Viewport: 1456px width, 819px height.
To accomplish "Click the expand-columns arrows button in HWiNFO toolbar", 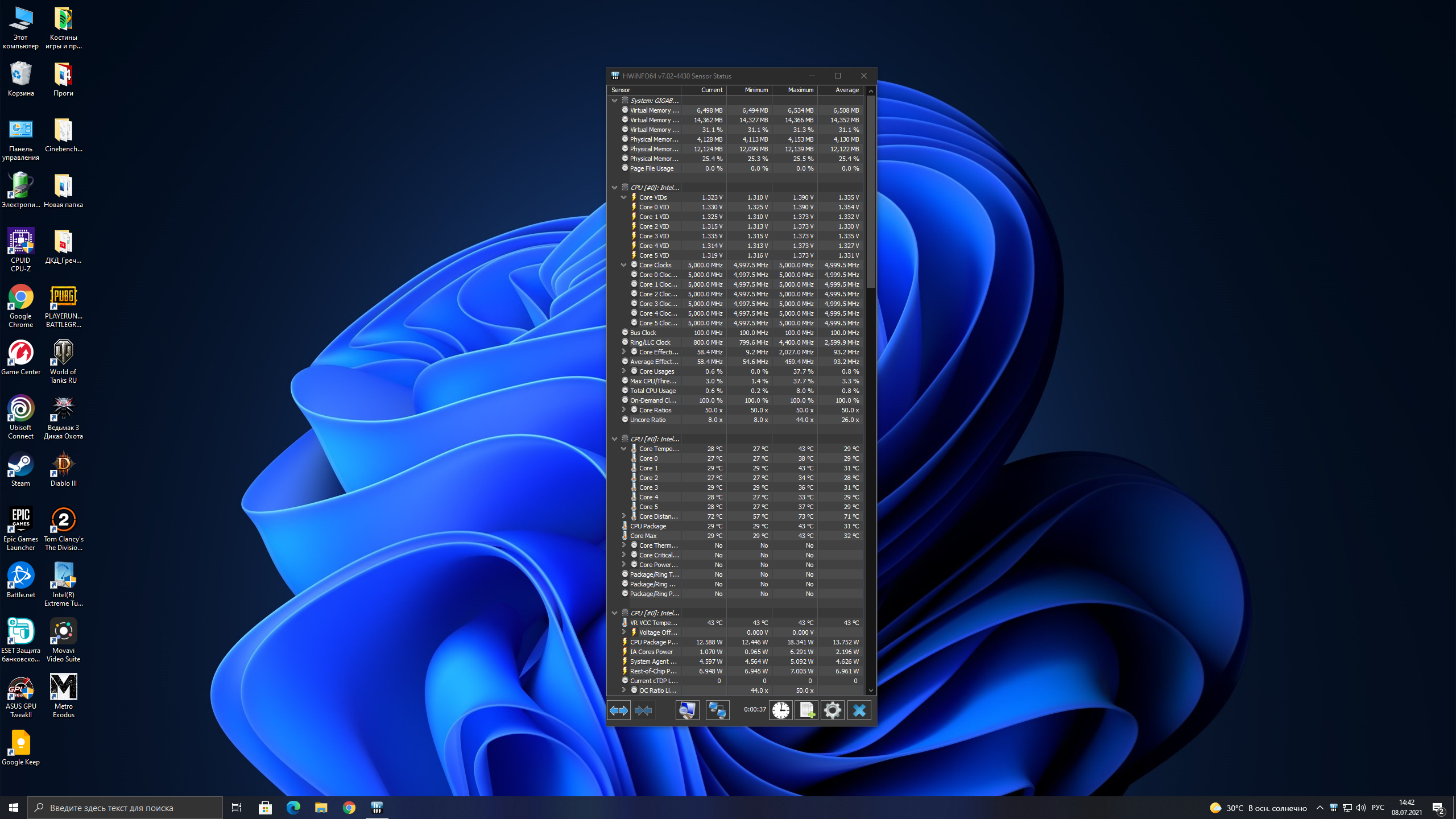I will point(618,710).
